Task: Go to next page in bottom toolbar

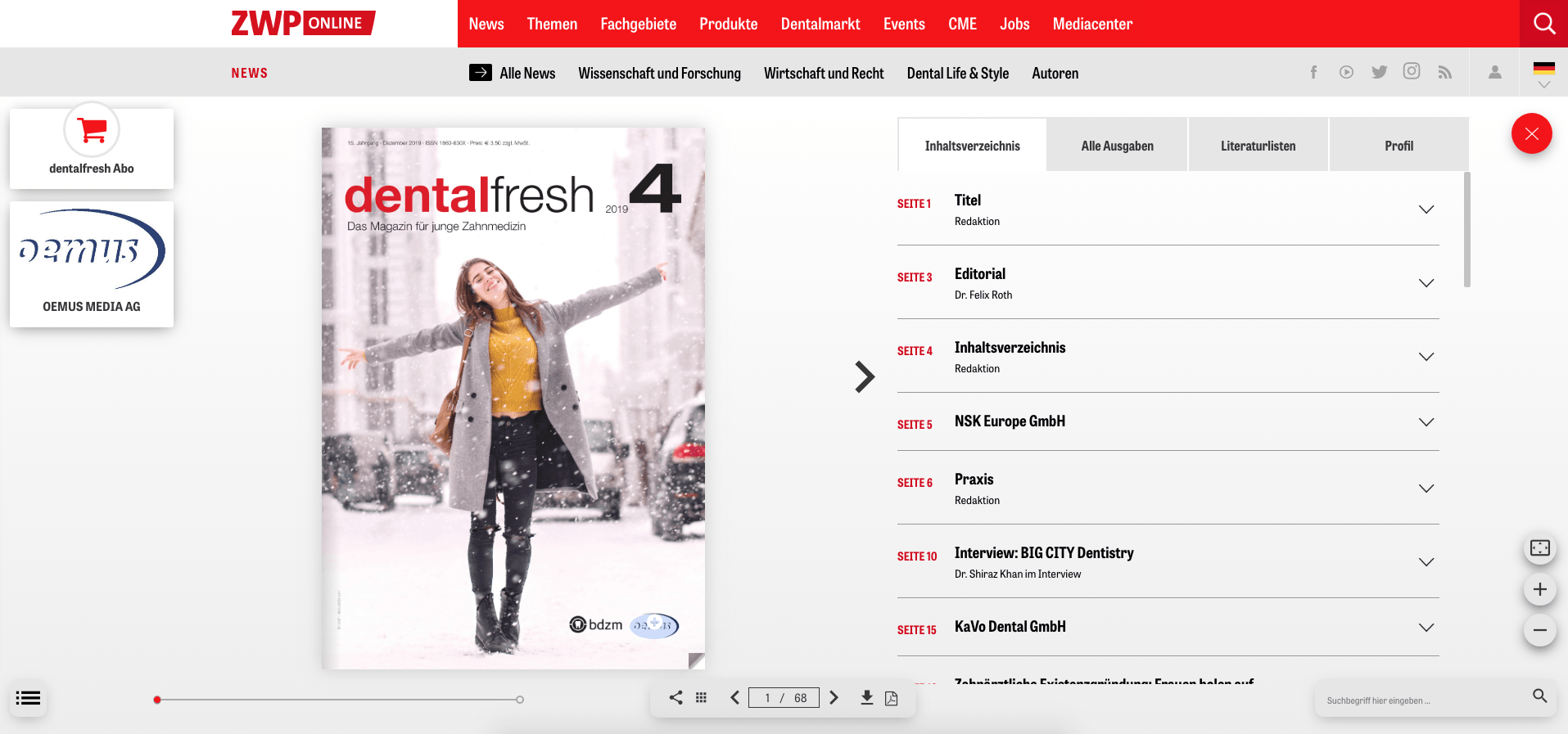Action: point(834,697)
